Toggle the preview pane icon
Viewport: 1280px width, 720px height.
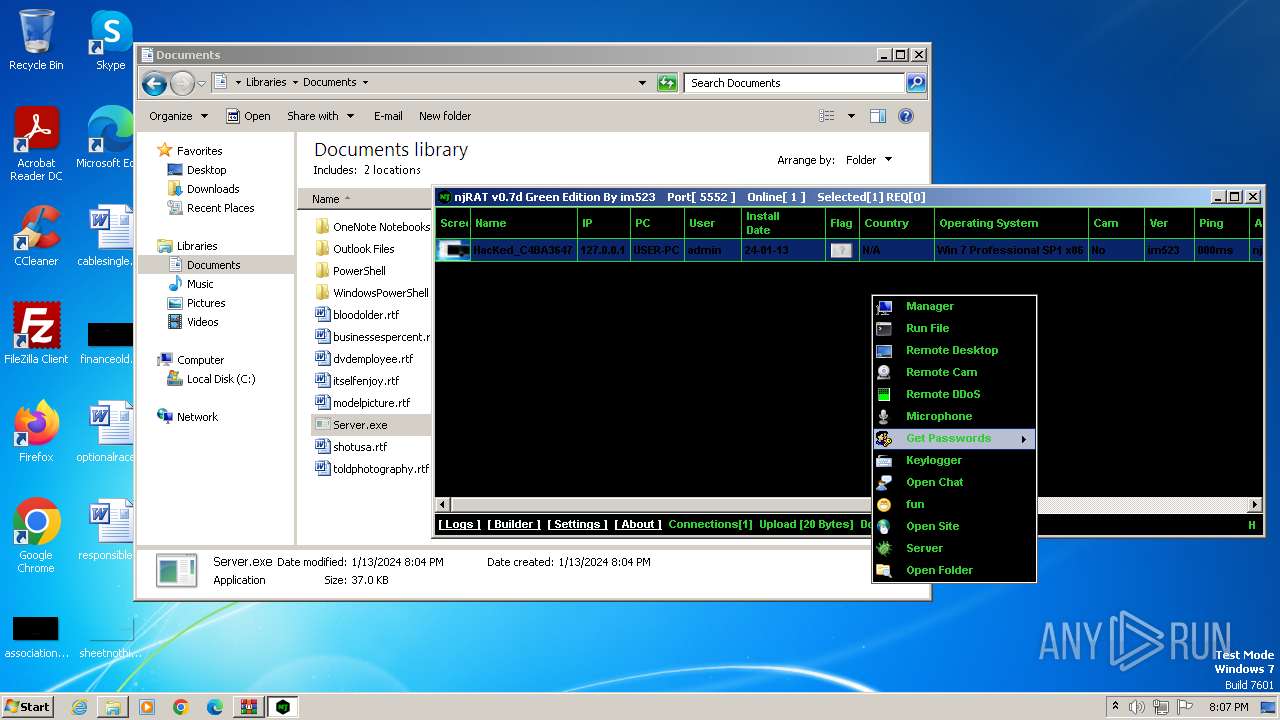click(x=877, y=116)
